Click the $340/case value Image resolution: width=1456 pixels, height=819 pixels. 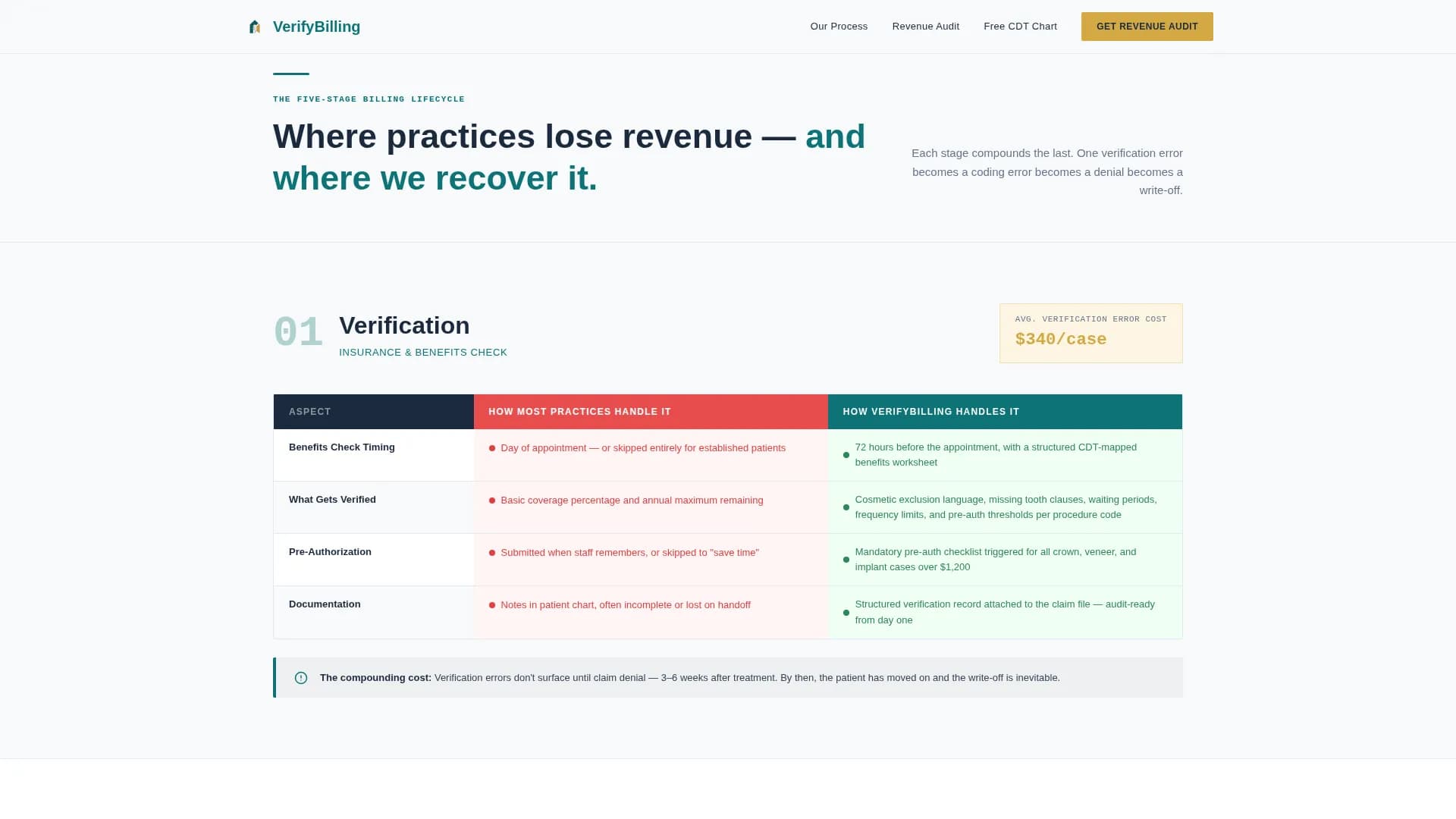point(1060,340)
